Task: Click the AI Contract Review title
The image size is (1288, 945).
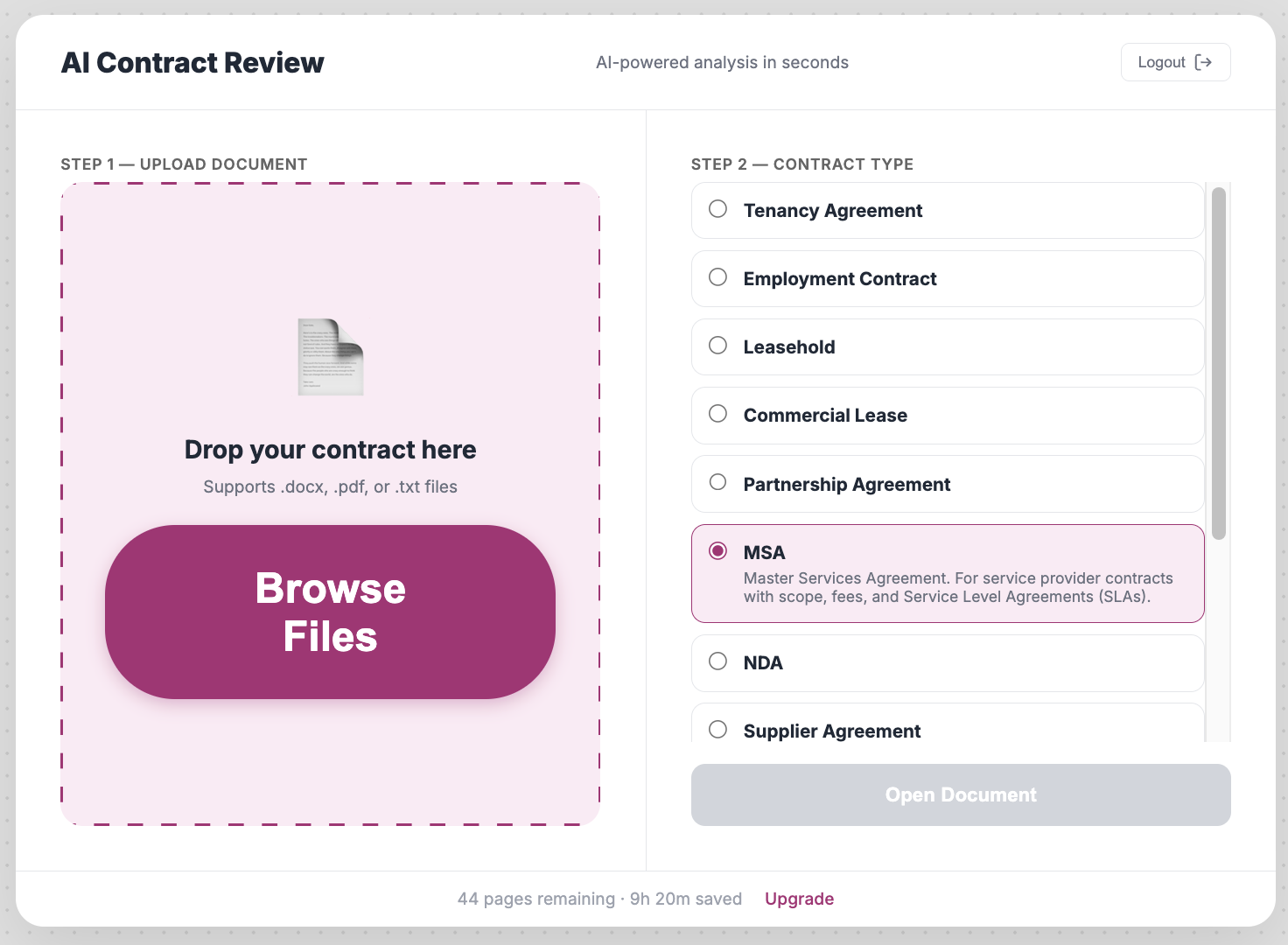Action: tap(192, 62)
